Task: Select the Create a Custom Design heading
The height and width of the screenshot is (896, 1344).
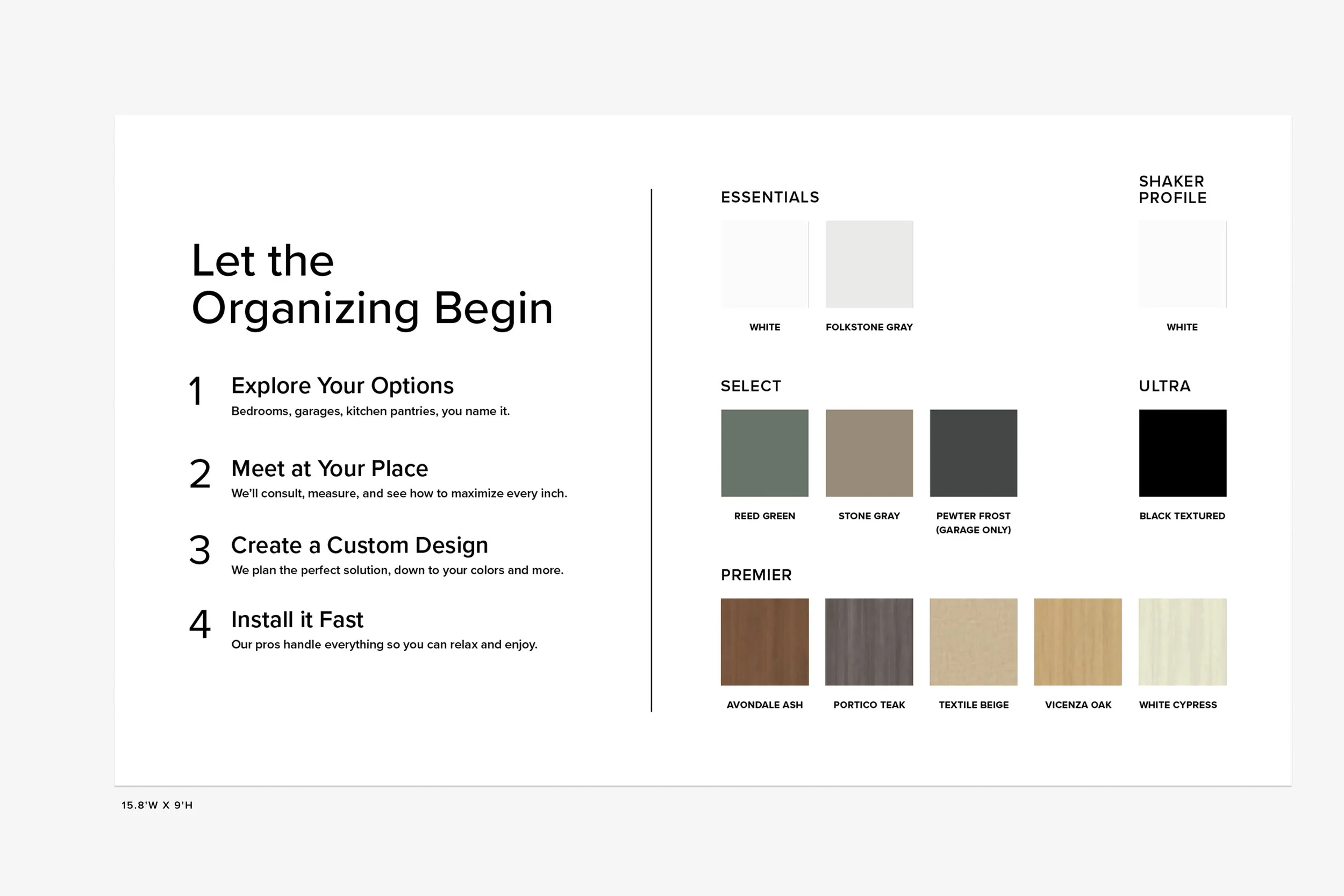Action: [360, 545]
